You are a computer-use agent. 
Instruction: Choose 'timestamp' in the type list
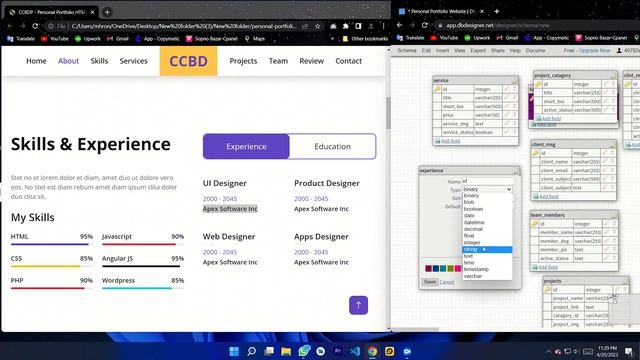[476, 269]
